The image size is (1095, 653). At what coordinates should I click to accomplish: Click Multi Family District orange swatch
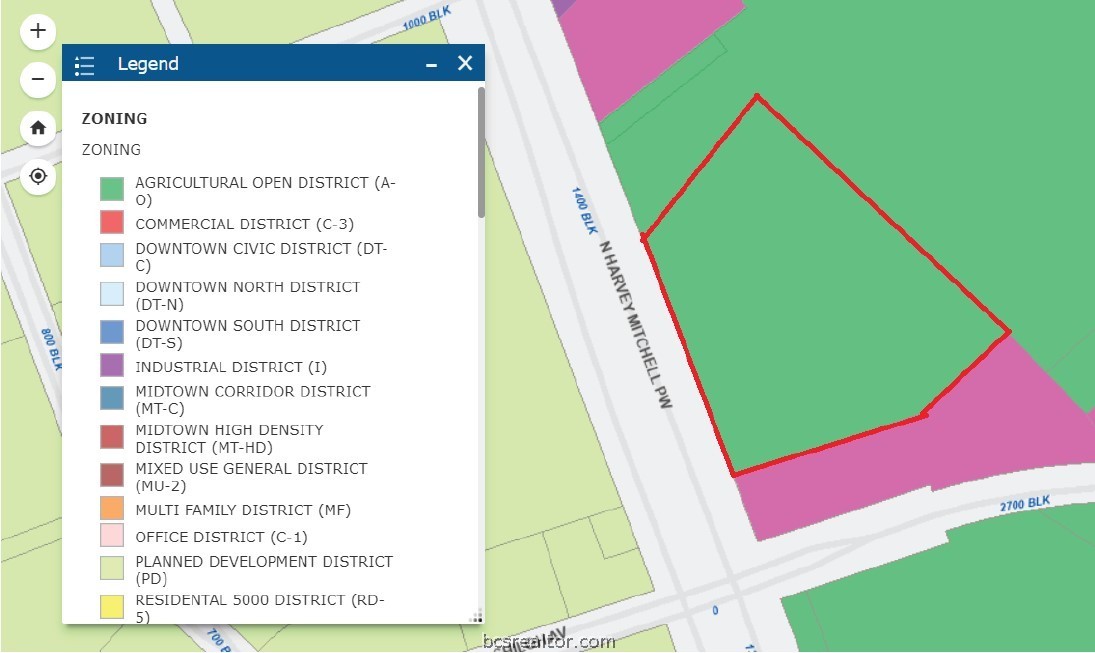[x=112, y=509]
